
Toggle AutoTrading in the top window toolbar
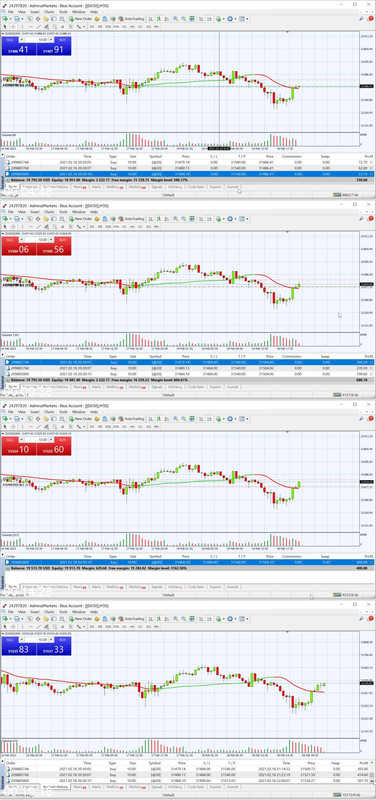(131, 18)
